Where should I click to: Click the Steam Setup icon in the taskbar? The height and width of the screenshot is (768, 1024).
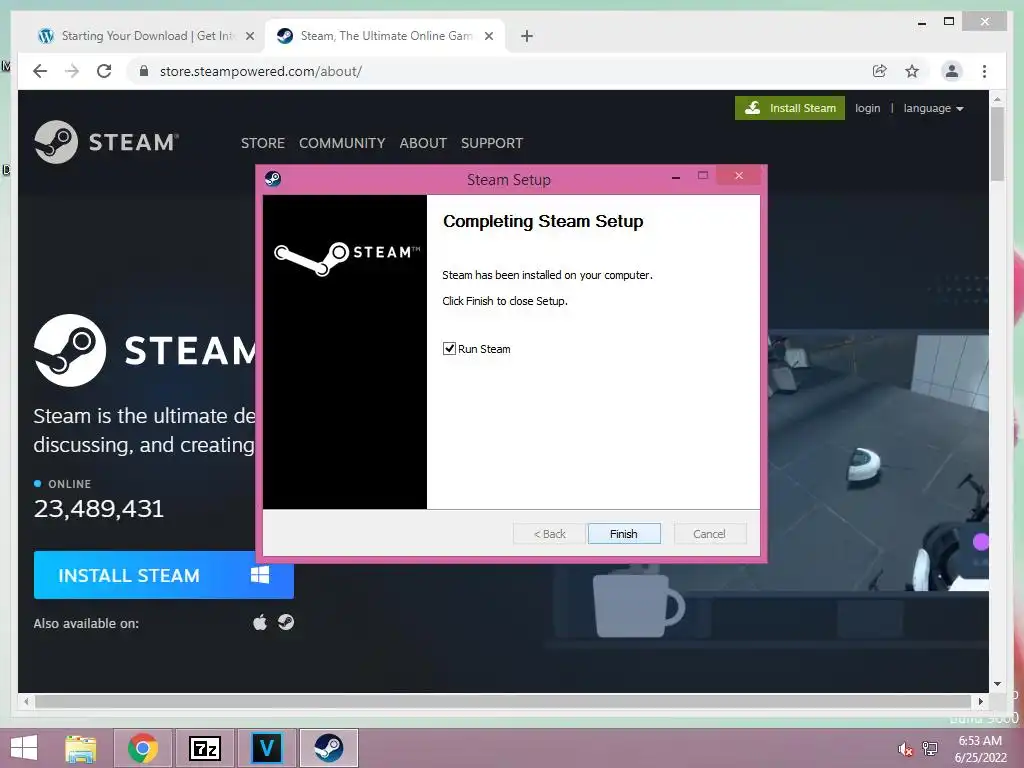(328, 748)
